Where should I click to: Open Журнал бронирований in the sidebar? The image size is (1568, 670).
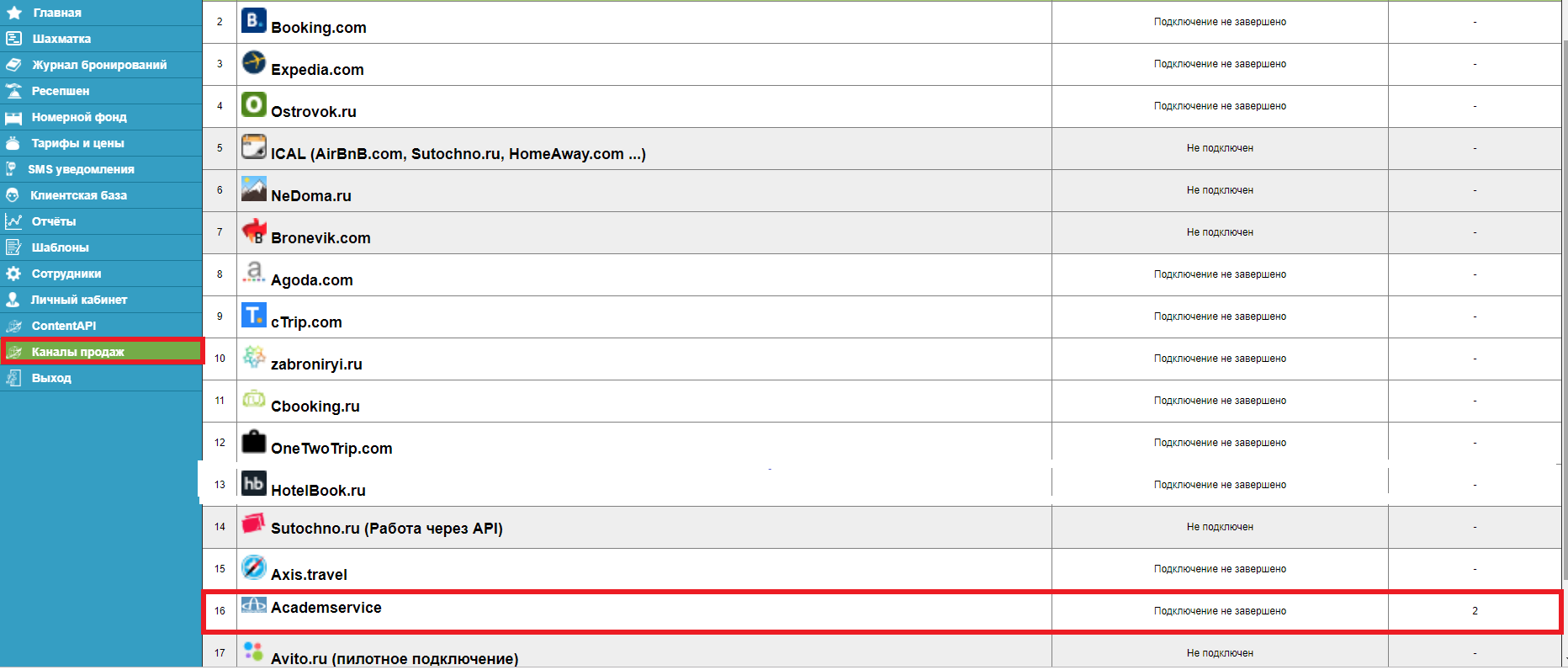point(101,65)
